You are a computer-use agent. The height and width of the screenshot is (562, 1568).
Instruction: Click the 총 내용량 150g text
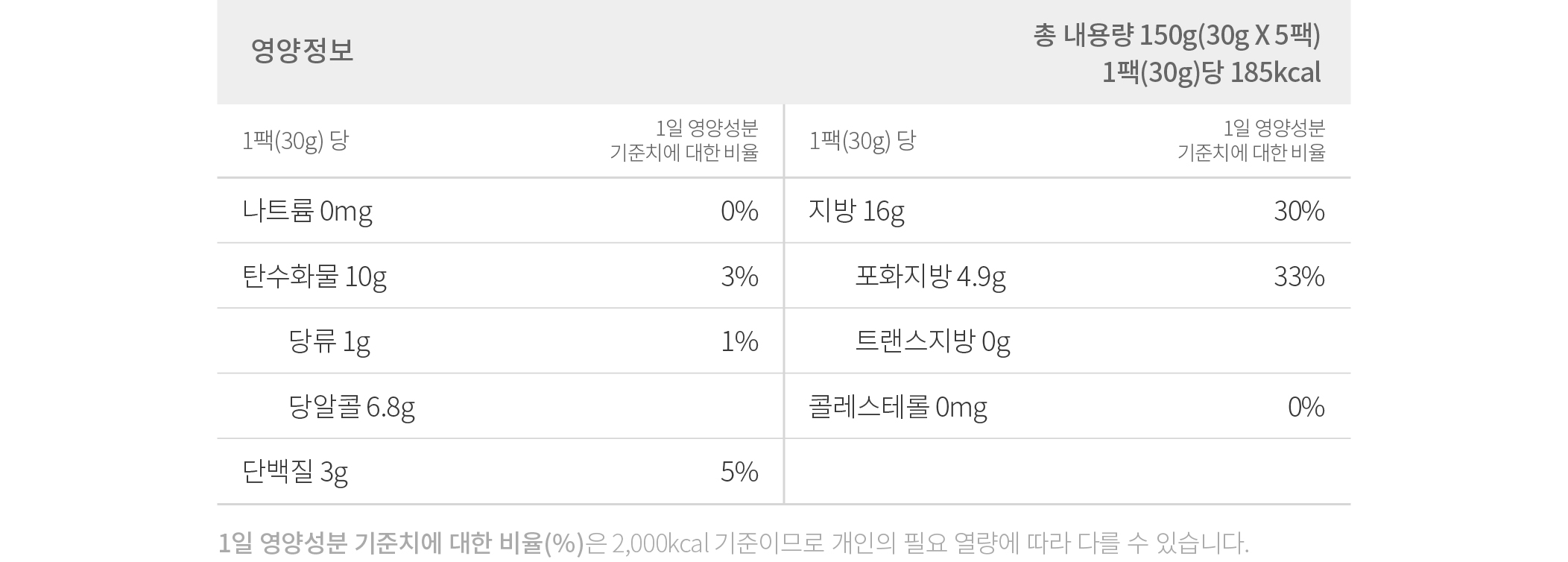(x=1114, y=36)
